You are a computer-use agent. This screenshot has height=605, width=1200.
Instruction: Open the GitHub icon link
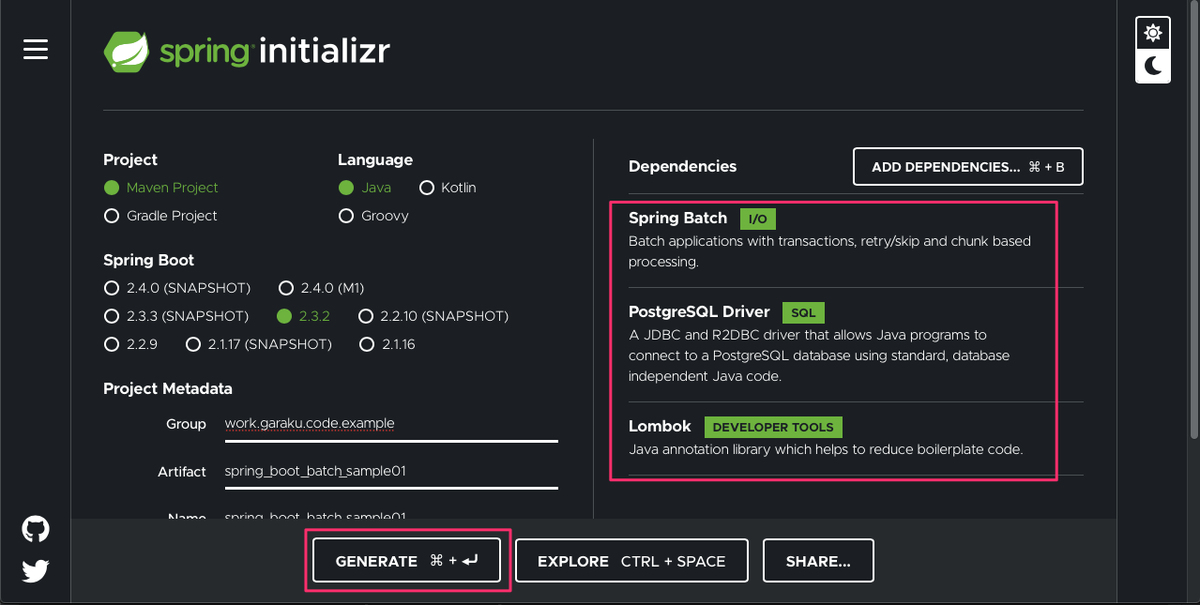tap(36, 529)
